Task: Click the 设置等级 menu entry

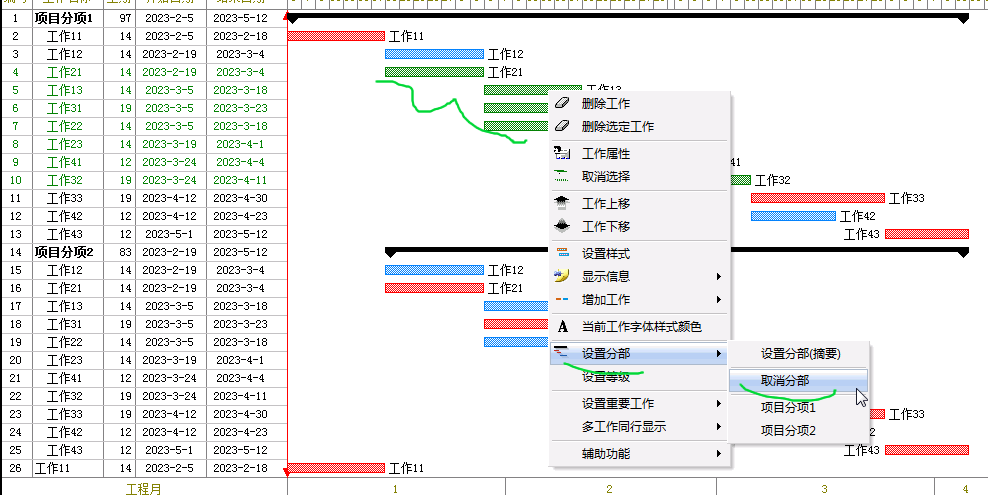Action: click(606, 377)
